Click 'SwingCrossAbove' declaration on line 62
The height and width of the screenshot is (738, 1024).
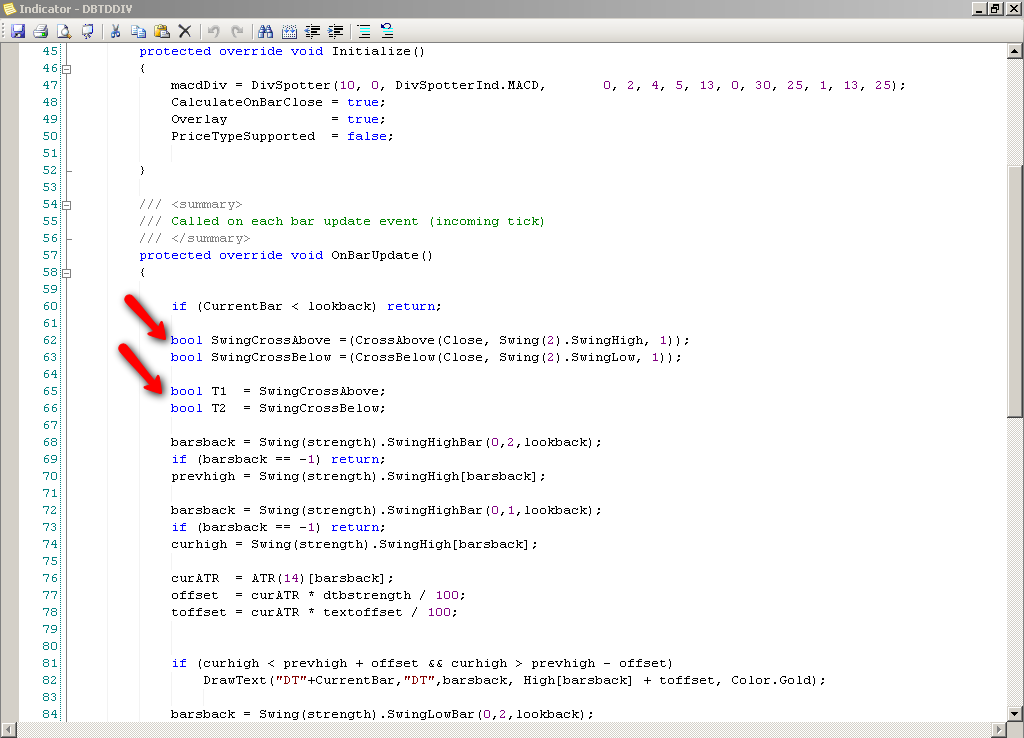[270, 340]
